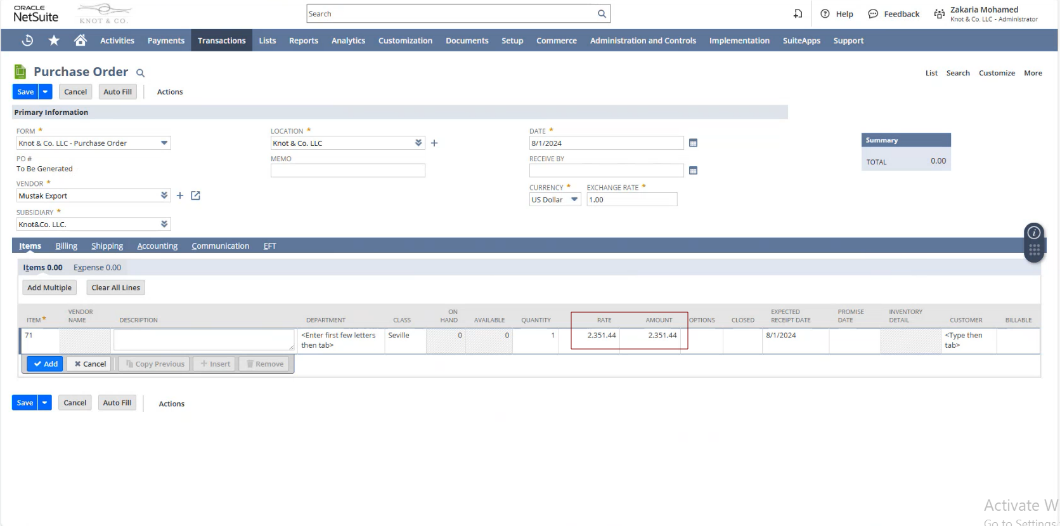Image resolution: width=1060 pixels, height=526 pixels.
Task: Open the Date field calendar picker
Action: [x=693, y=143]
